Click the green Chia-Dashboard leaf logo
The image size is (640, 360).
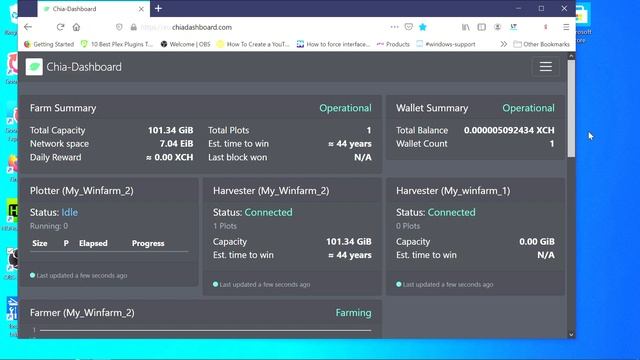click(x=34, y=67)
